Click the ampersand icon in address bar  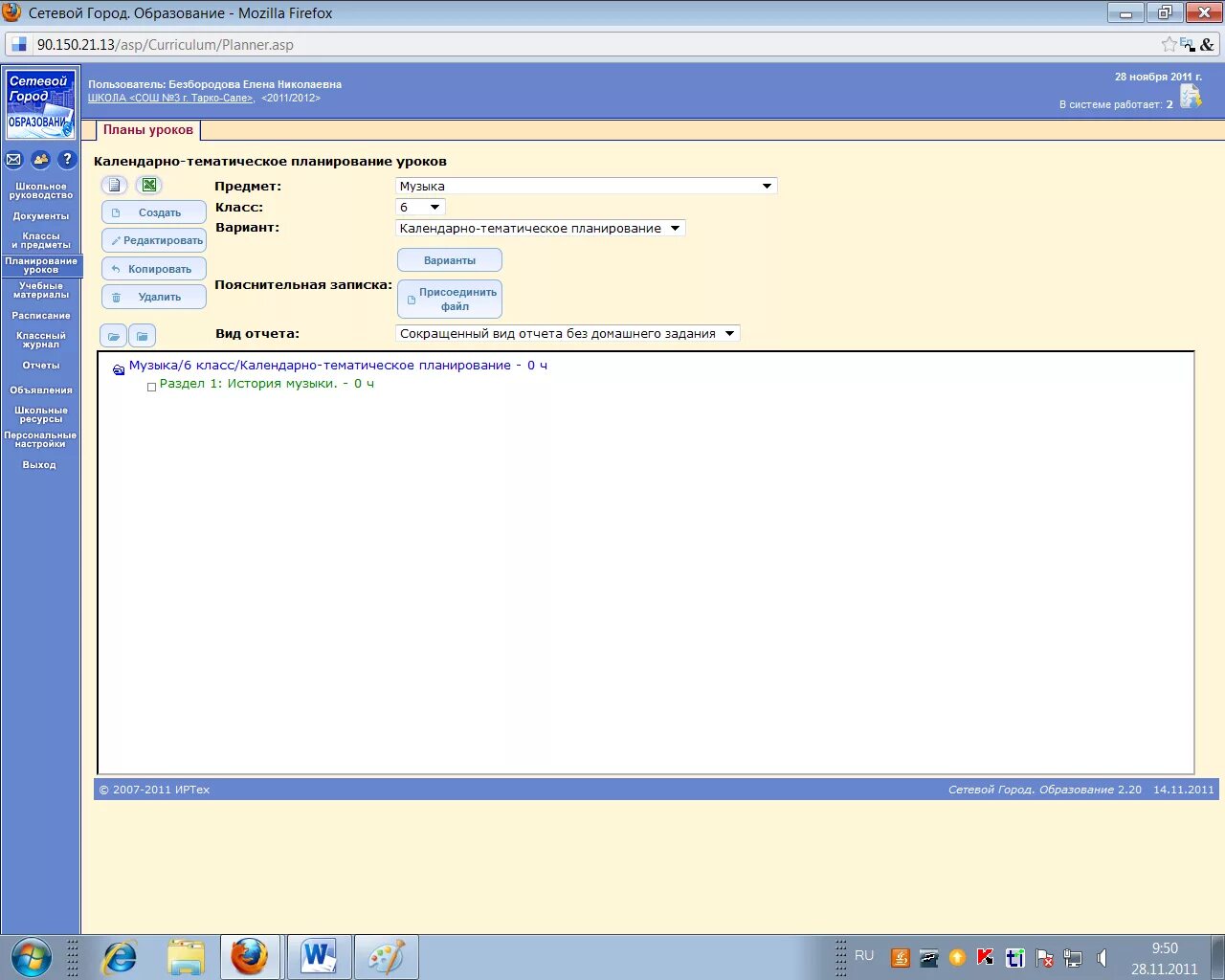pyautogui.click(x=1207, y=44)
